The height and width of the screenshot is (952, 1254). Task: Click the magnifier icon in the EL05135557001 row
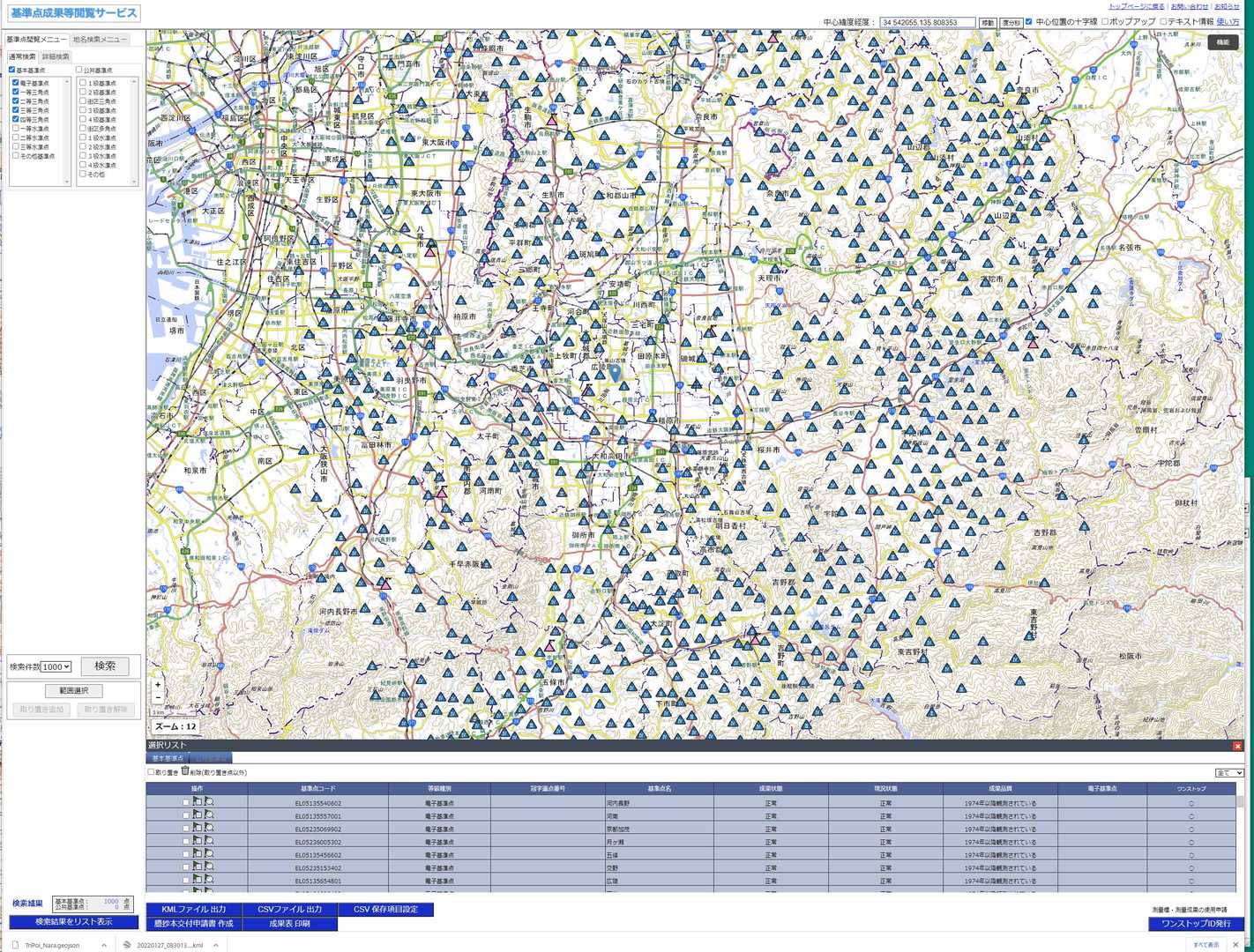(209, 815)
